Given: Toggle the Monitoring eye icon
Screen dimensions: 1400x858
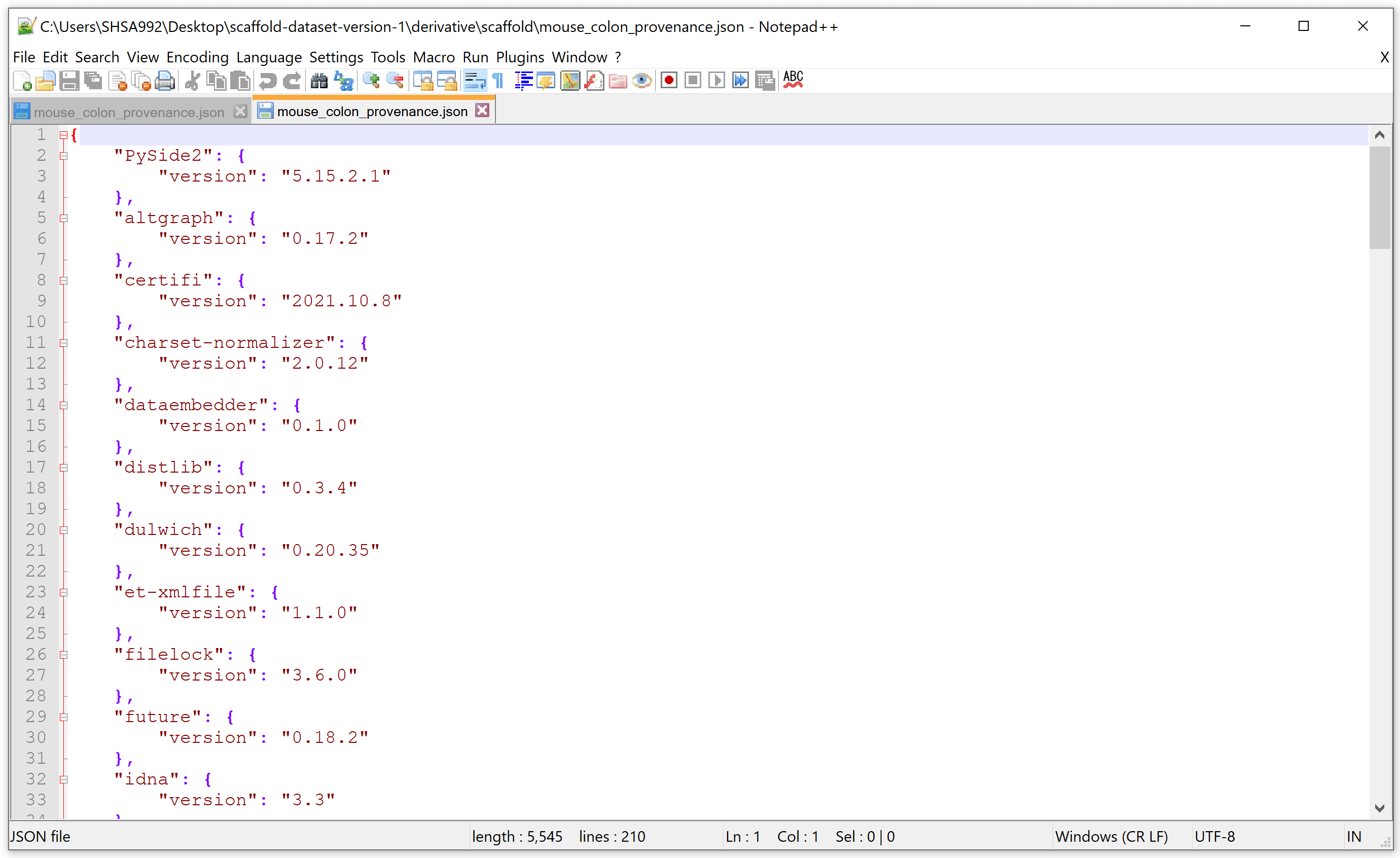Looking at the screenshot, I should click(x=641, y=81).
